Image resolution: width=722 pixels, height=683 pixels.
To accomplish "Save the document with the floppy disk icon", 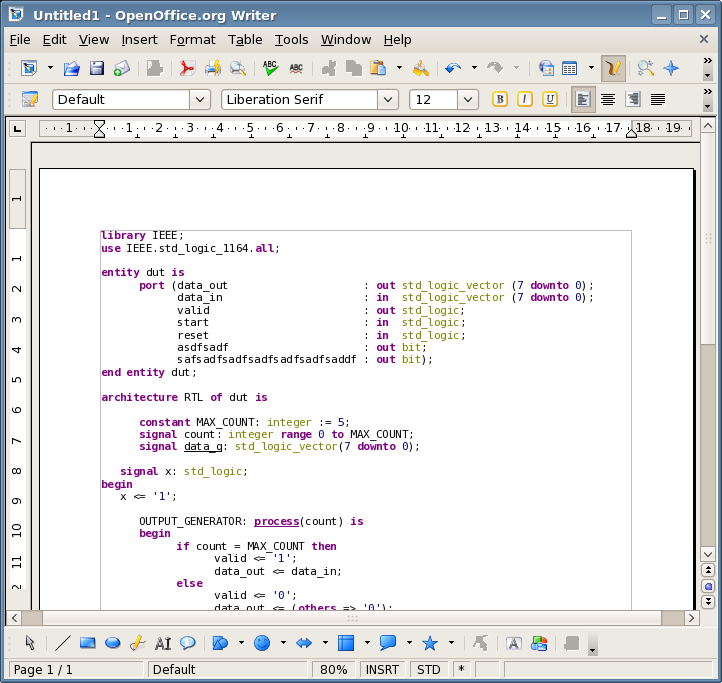I will 96,68.
